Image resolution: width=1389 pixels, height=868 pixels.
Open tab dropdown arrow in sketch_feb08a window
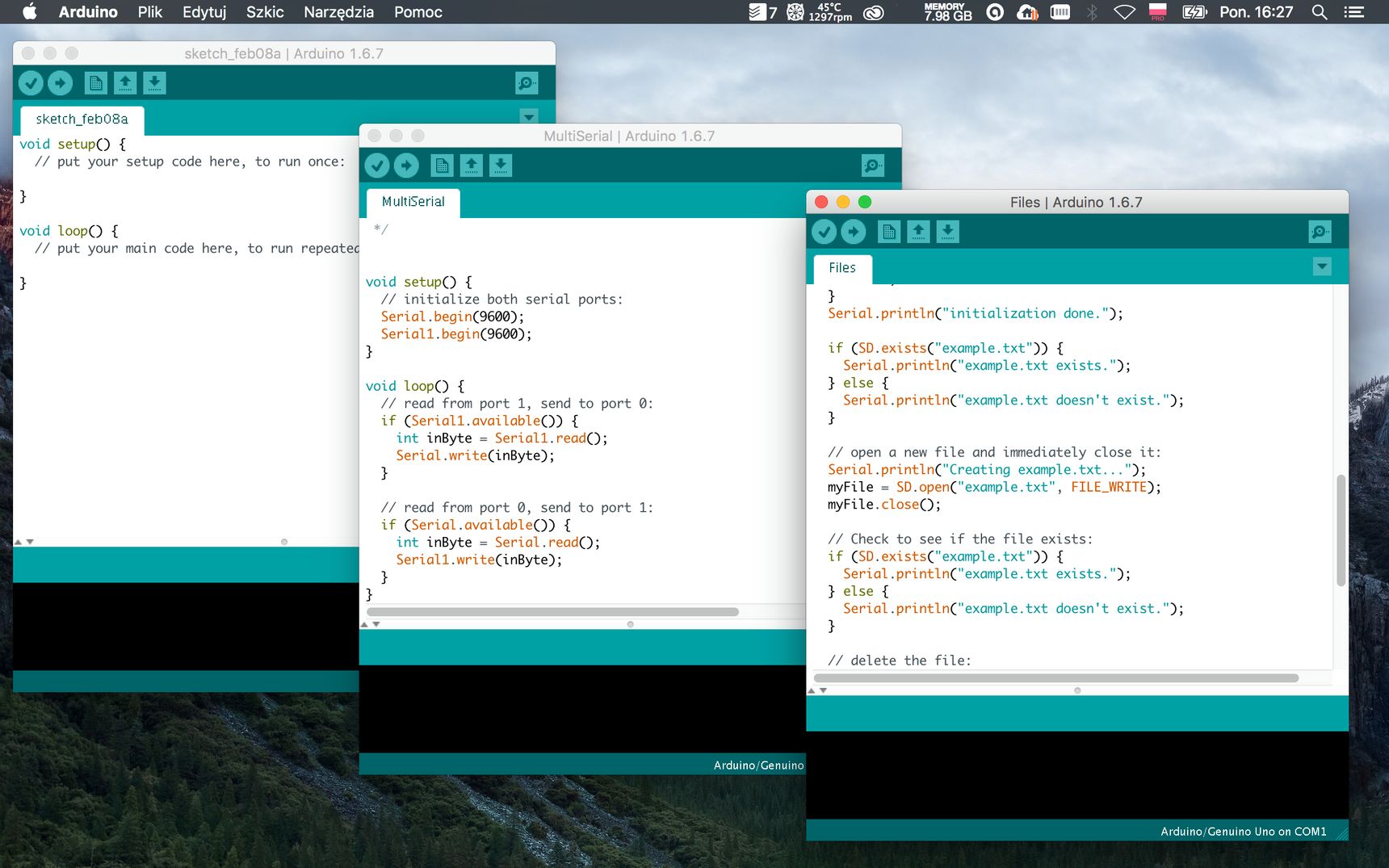(x=529, y=116)
